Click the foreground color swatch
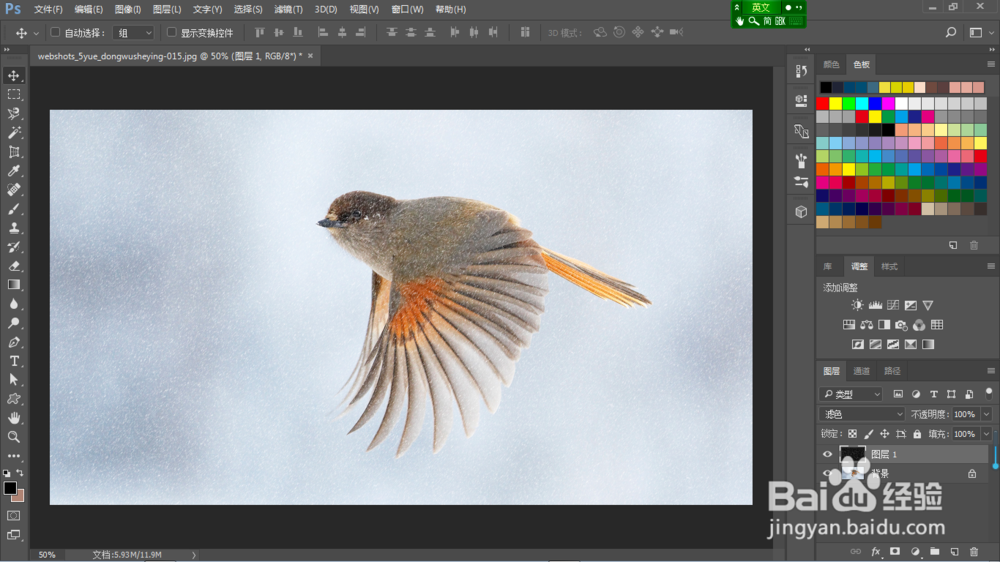The height and width of the screenshot is (562, 1000). 10,488
